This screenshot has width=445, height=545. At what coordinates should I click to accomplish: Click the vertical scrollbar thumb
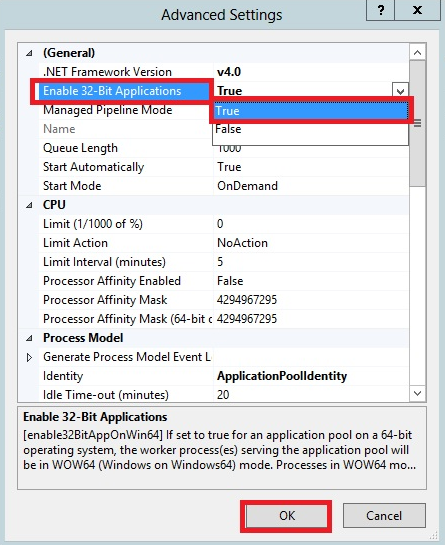418,124
